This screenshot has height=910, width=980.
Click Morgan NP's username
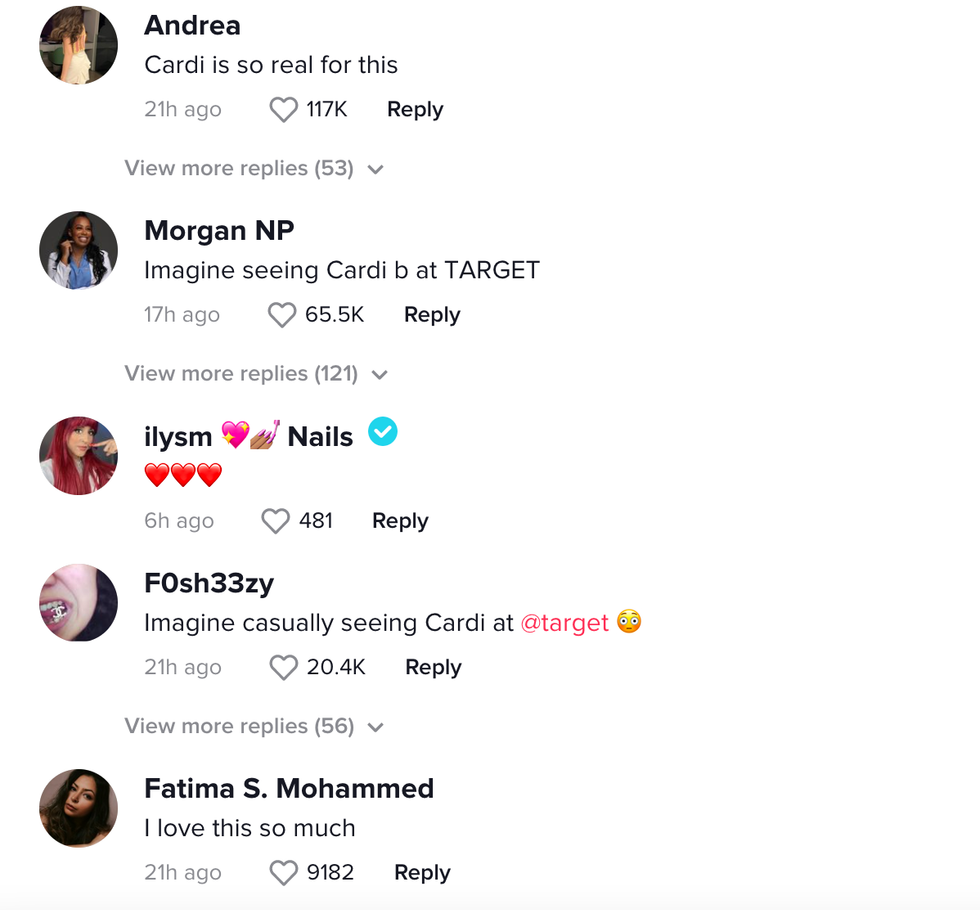[219, 230]
